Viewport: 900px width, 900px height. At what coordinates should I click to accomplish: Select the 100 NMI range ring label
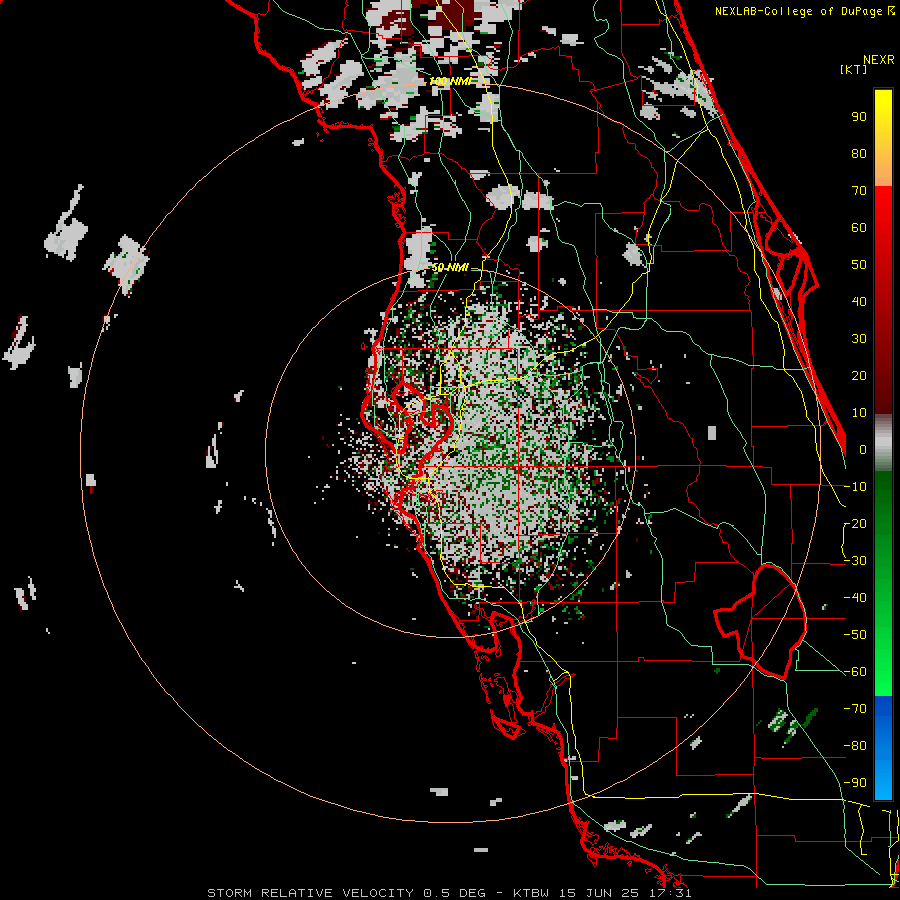(451, 82)
